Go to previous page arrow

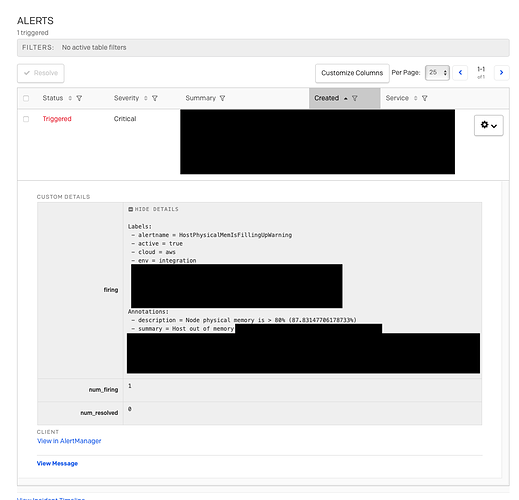click(460, 73)
